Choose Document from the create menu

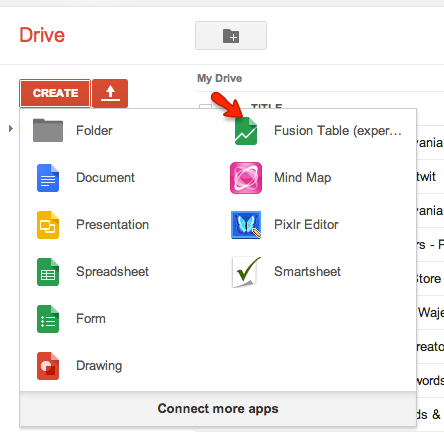coord(105,178)
